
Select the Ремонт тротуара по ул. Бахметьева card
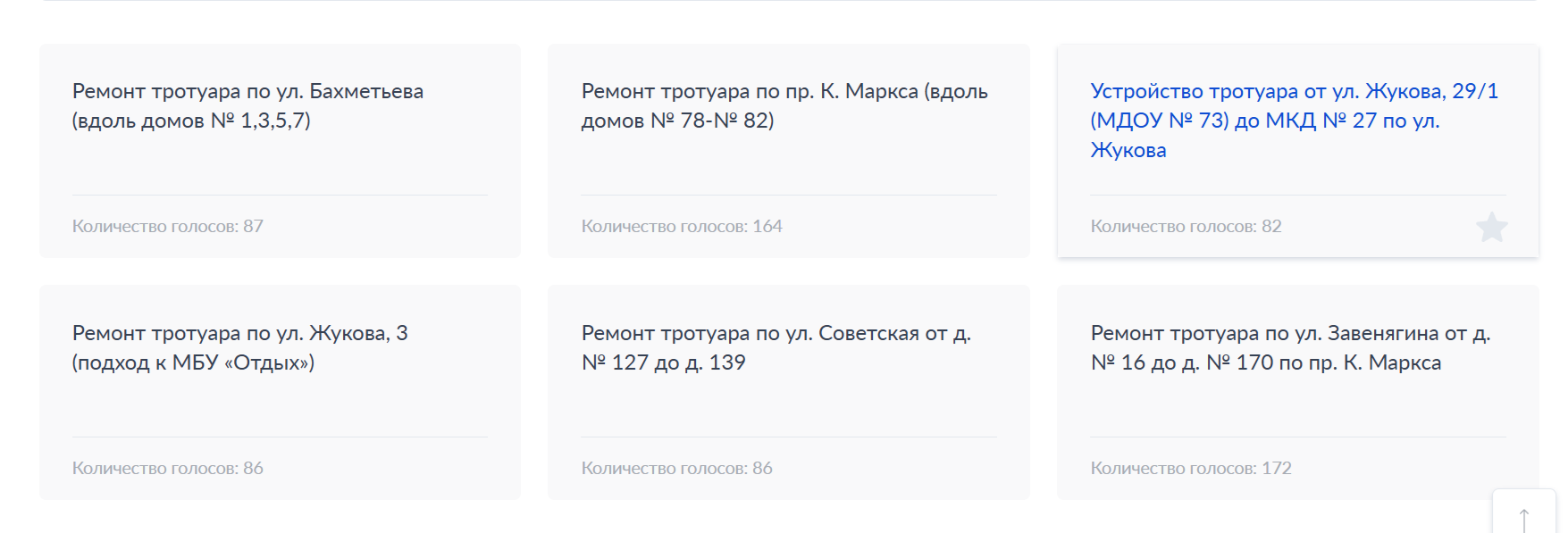click(279, 152)
